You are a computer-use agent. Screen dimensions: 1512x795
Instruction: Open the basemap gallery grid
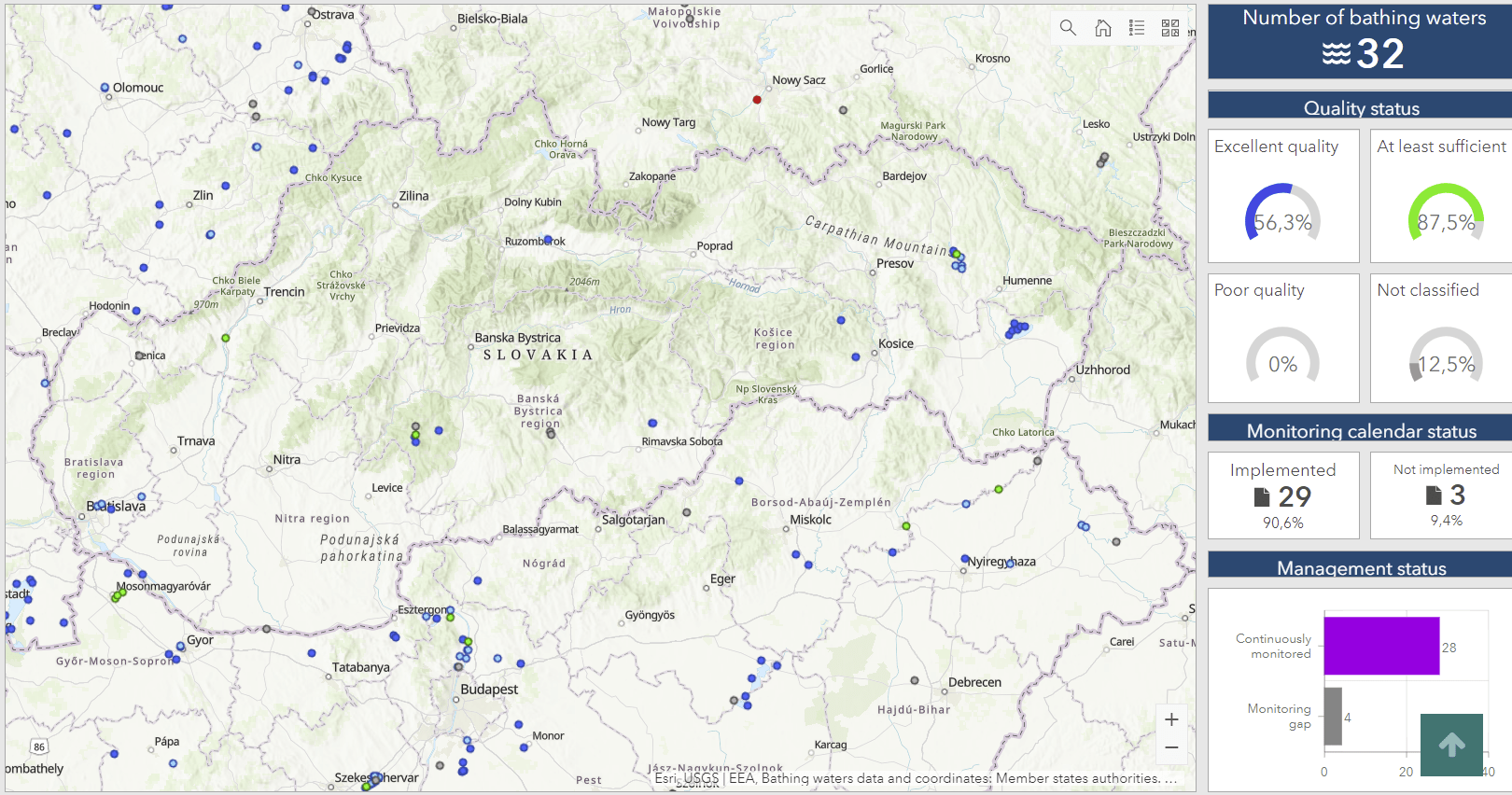point(1169,28)
